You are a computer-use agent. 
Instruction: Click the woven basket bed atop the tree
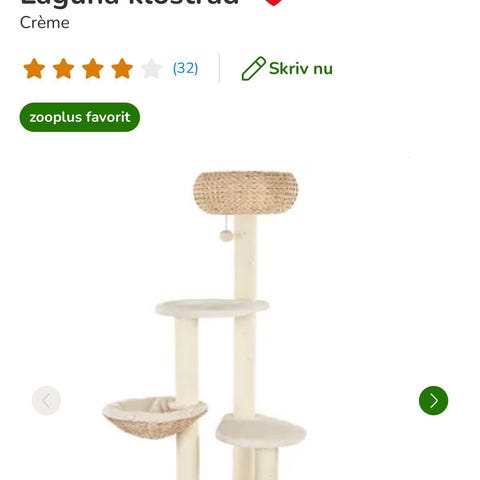point(246,193)
